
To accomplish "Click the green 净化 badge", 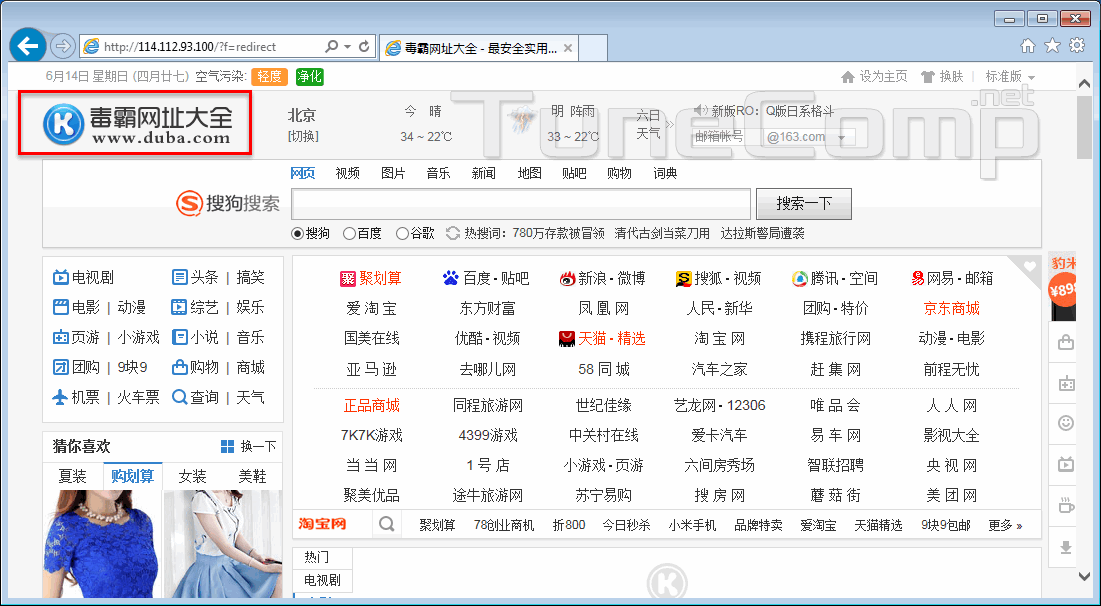I will click(x=309, y=77).
